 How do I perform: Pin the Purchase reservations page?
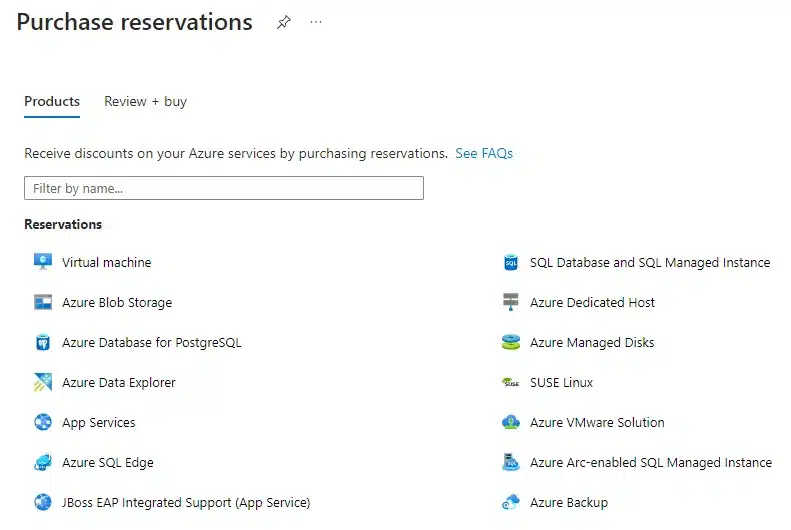click(x=284, y=22)
